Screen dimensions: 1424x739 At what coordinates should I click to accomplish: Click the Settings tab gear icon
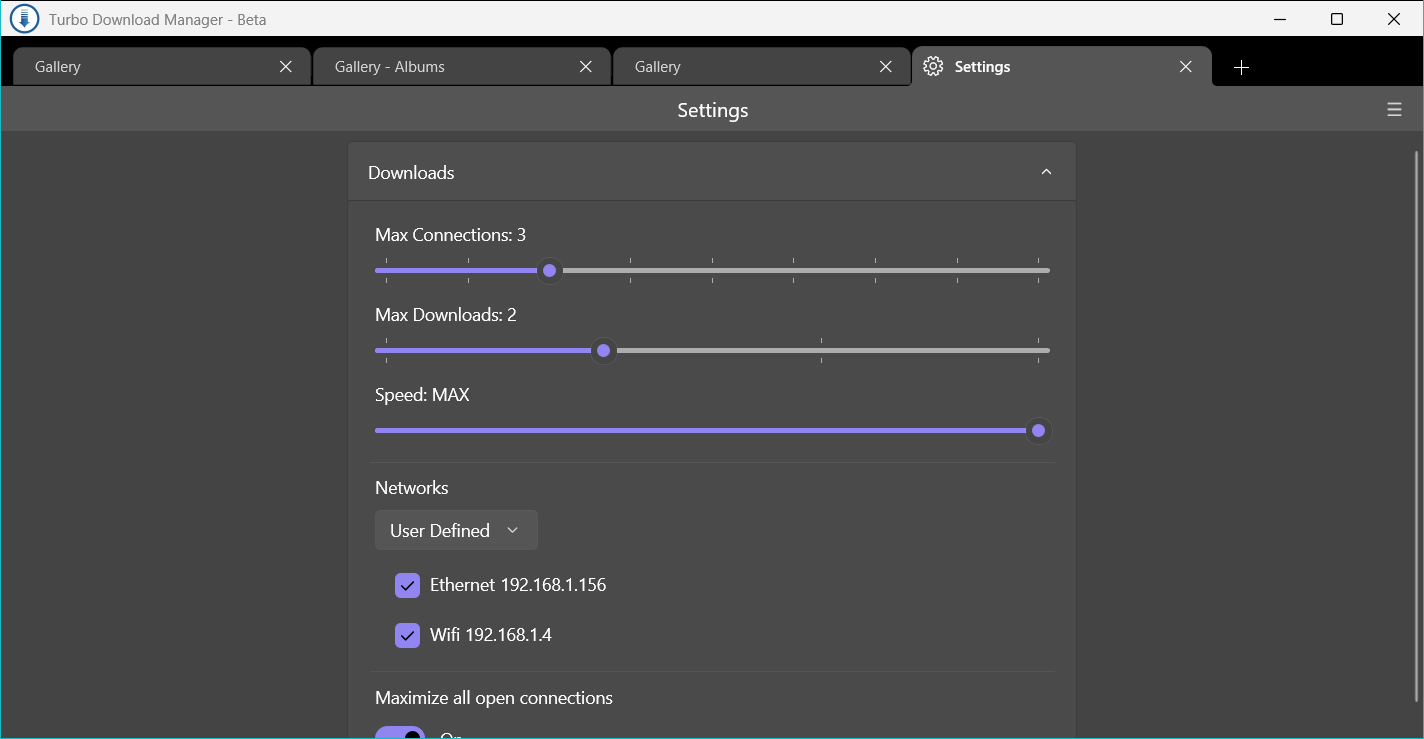tap(933, 67)
